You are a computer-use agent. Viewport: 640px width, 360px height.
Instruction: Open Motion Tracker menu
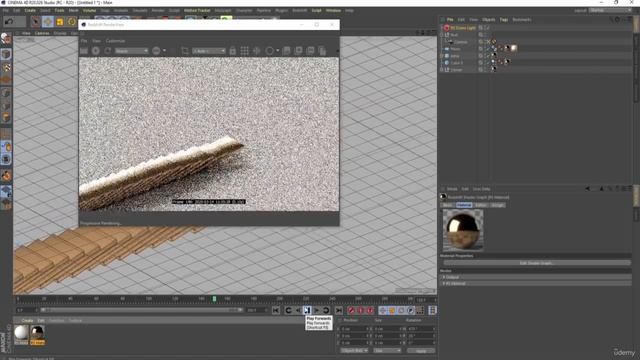click(197, 10)
